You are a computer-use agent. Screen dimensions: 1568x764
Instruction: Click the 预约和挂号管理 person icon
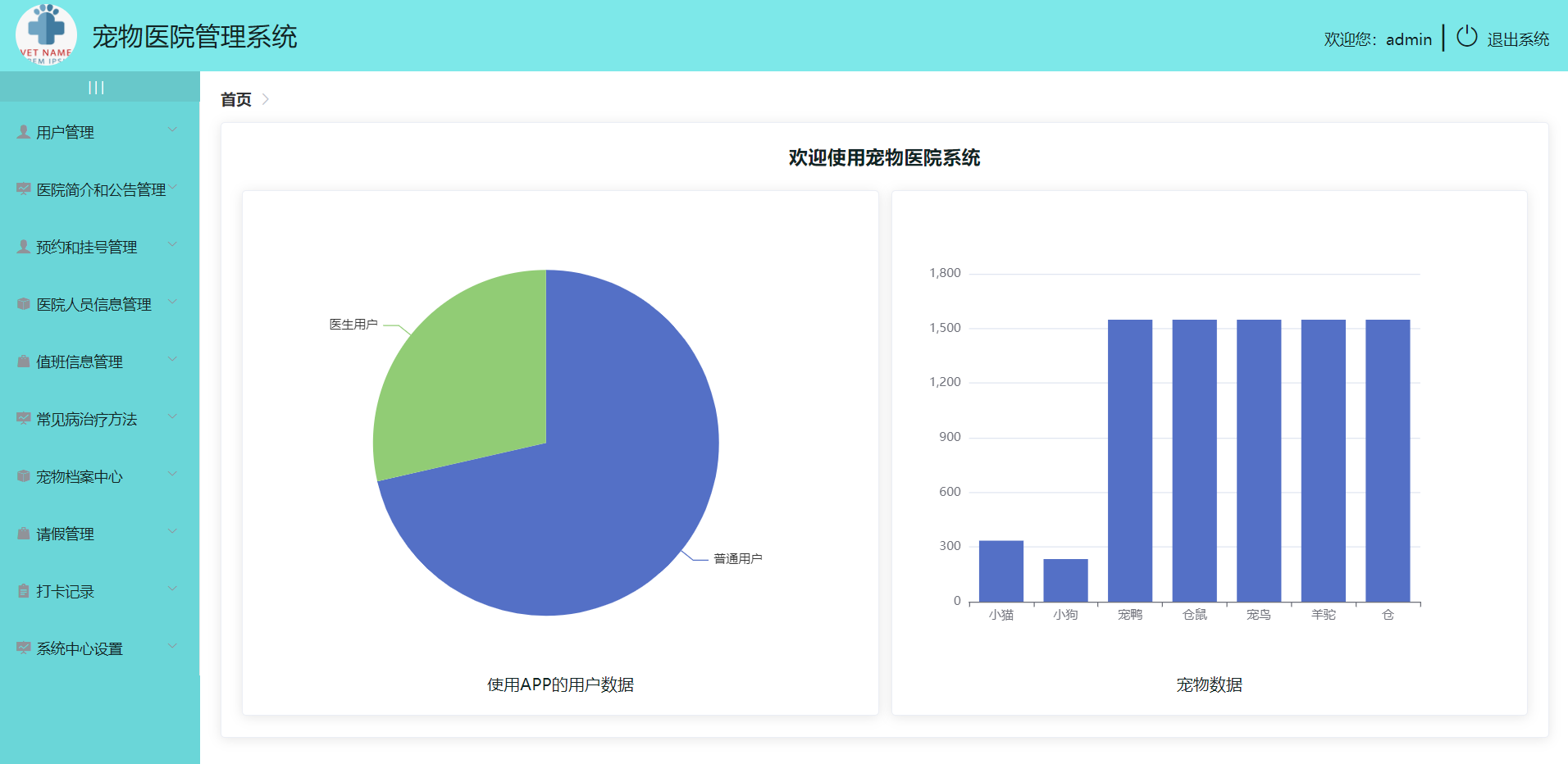(x=22, y=246)
